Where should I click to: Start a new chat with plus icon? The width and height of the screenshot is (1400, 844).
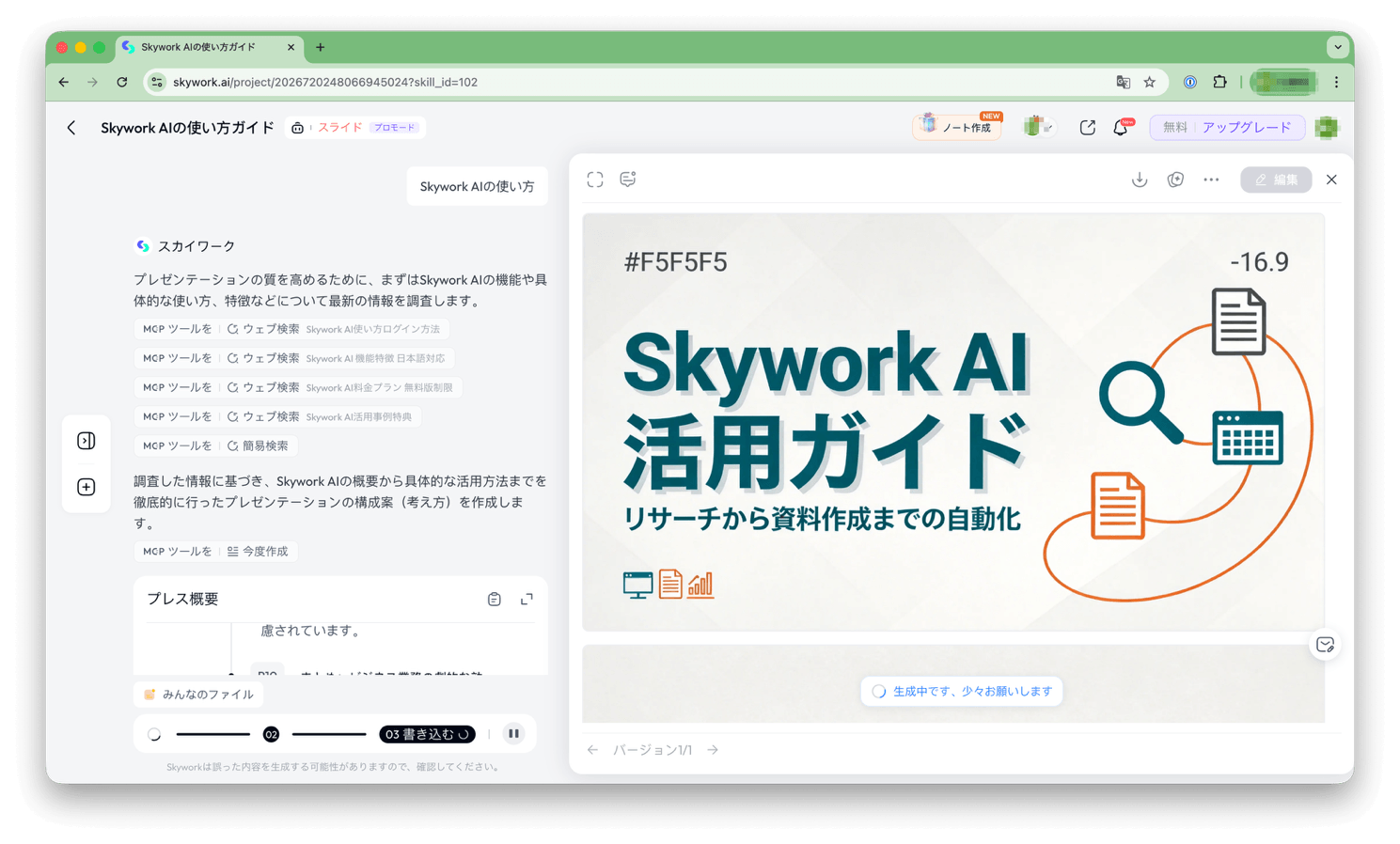(x=87, y=487)
